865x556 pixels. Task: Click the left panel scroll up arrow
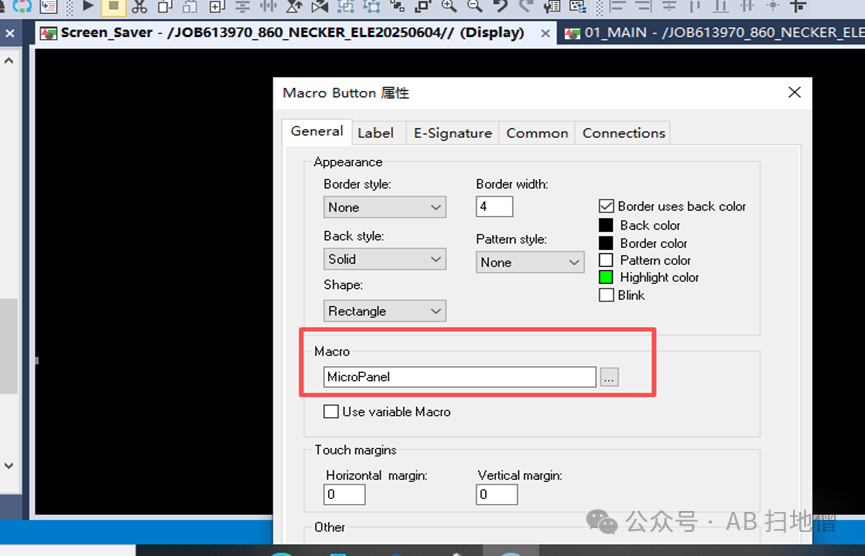click(x=9, y=61)
